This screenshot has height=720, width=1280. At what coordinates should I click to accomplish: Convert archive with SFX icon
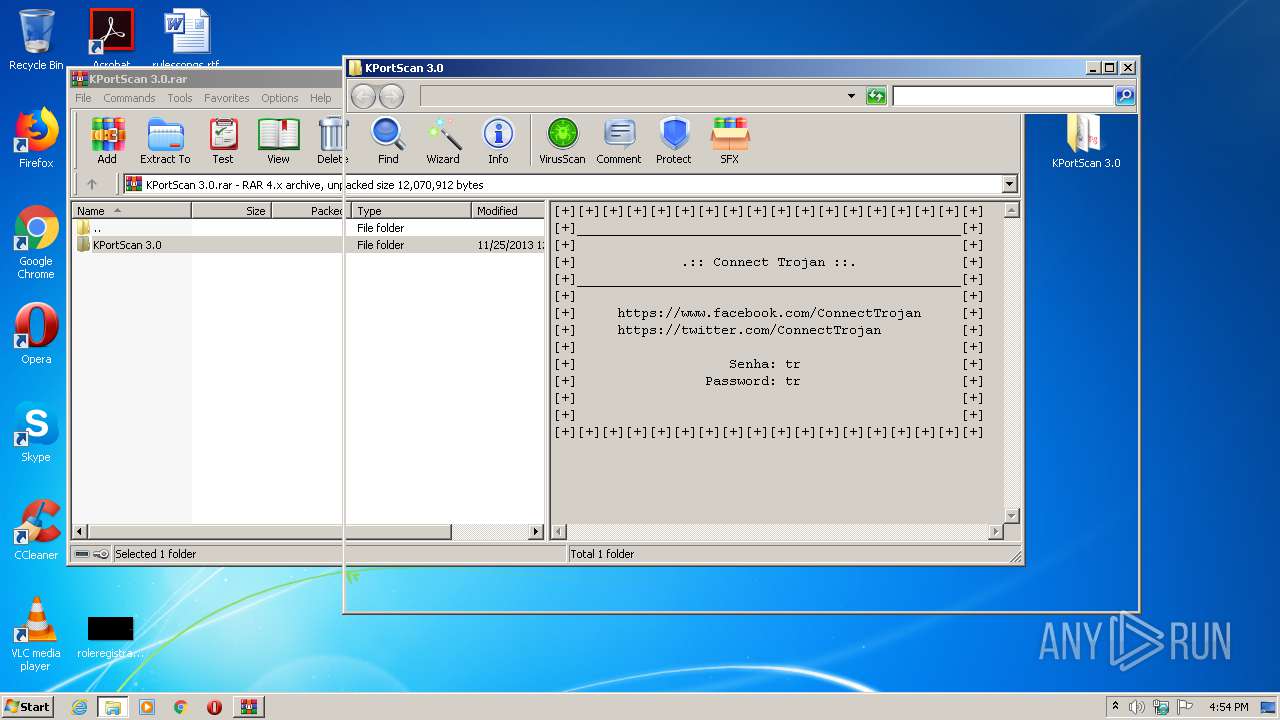point(730,140)
